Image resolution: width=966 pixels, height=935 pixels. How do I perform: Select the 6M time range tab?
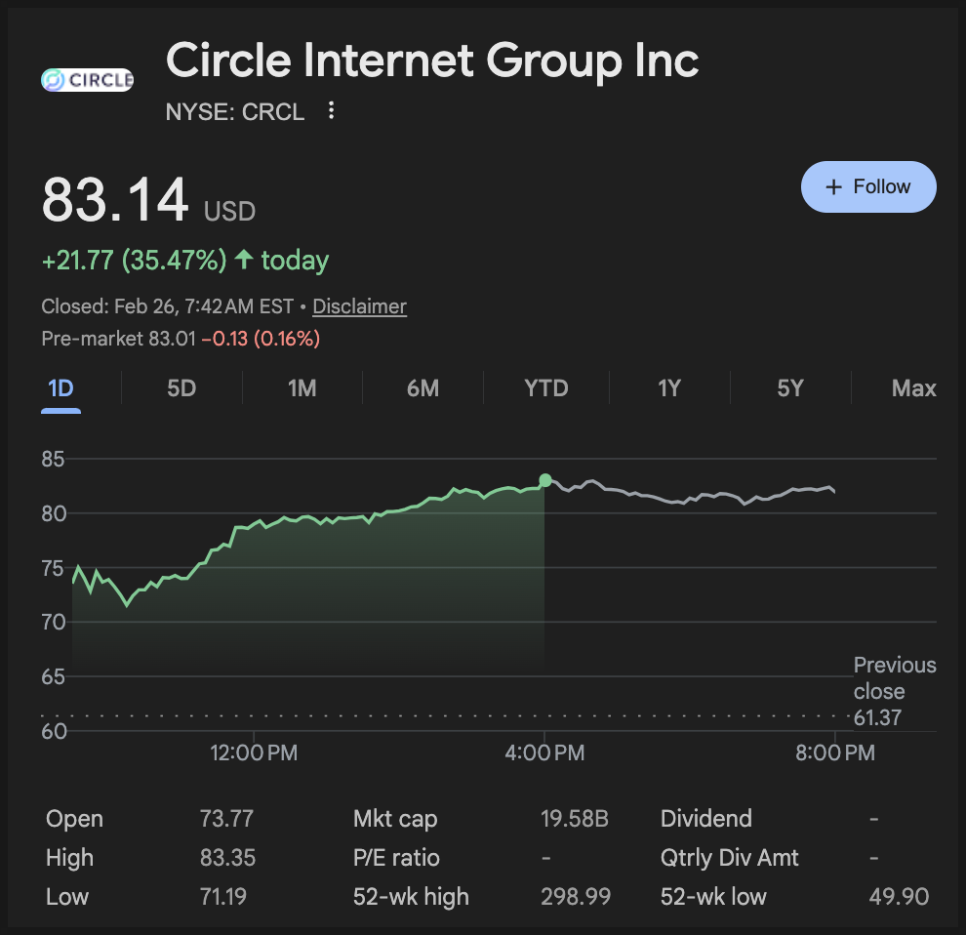coord(423,388)
